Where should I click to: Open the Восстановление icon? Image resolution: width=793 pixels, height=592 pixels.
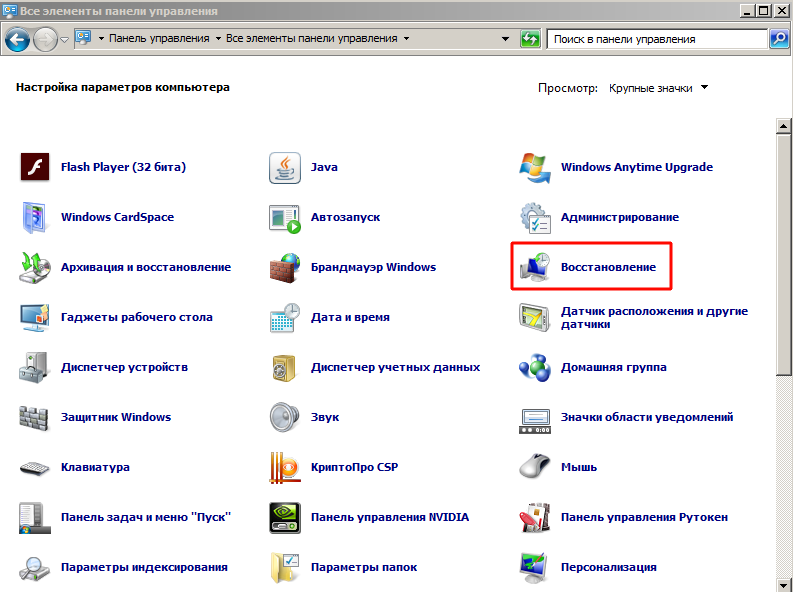pos(535,267)
